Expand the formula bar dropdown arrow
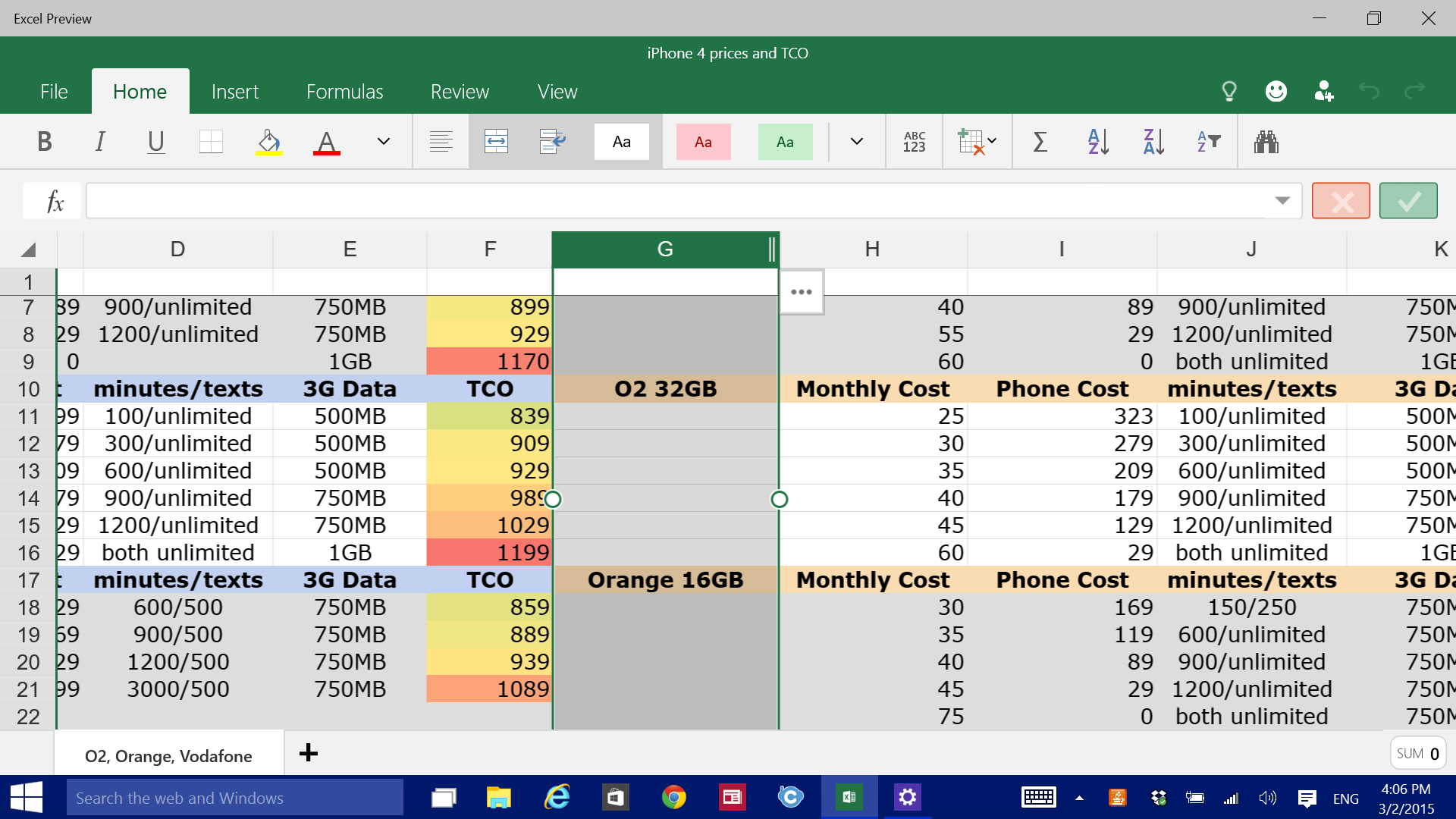The image size is (1456, 819). click(x=1282, y=201)
